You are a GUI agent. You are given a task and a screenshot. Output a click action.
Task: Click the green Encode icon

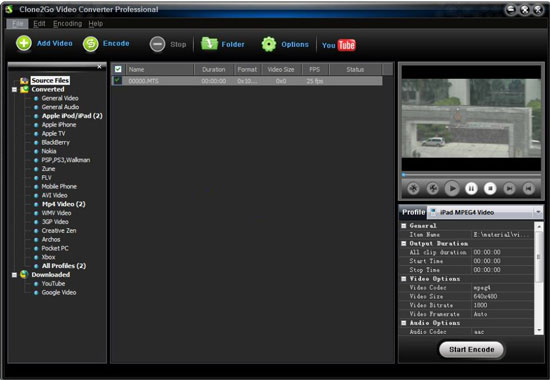click(90, 44)
